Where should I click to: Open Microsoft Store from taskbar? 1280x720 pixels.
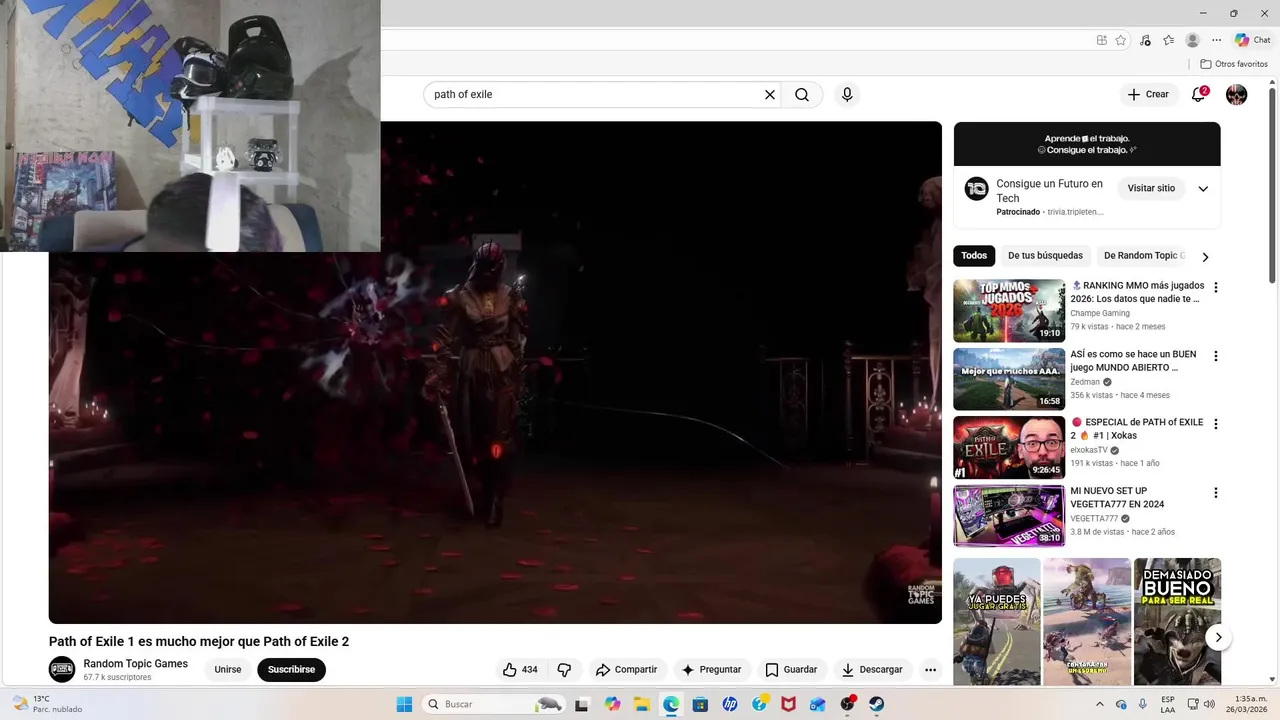click(x=700, y=704)
